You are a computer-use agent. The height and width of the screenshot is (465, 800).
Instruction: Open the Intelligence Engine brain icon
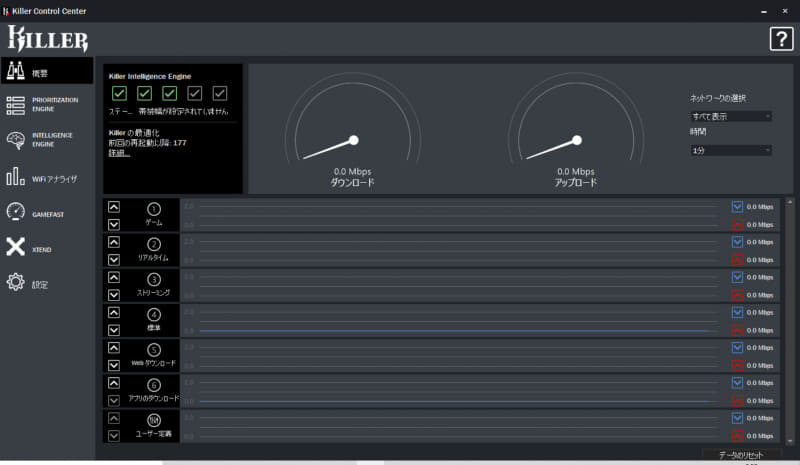click(15, 140)
